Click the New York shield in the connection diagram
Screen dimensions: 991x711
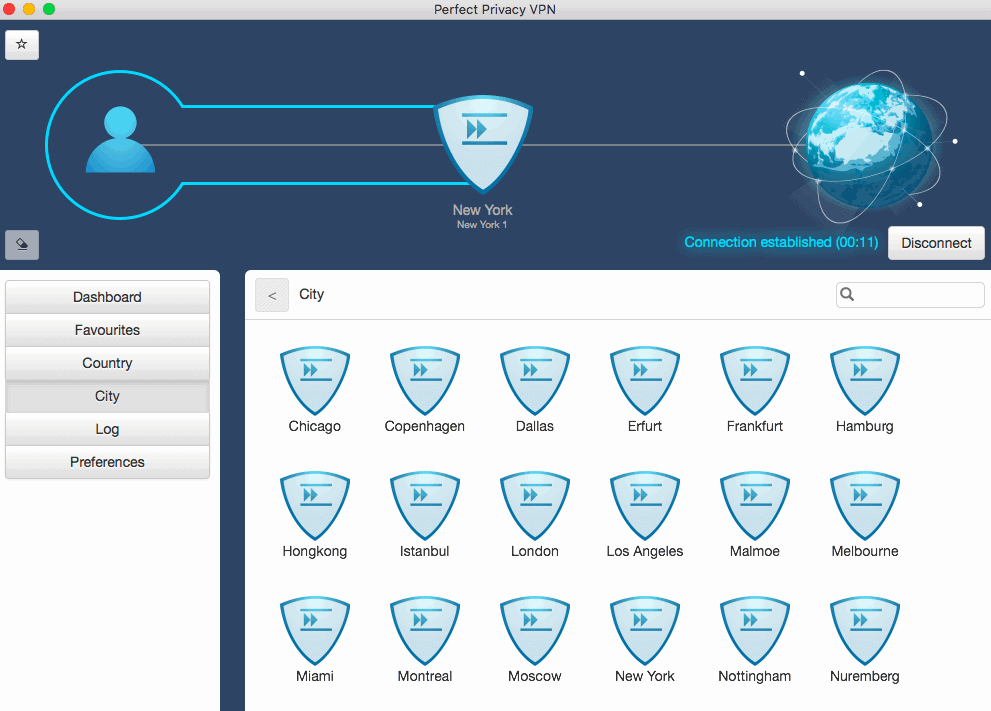(x=482, y=145)
